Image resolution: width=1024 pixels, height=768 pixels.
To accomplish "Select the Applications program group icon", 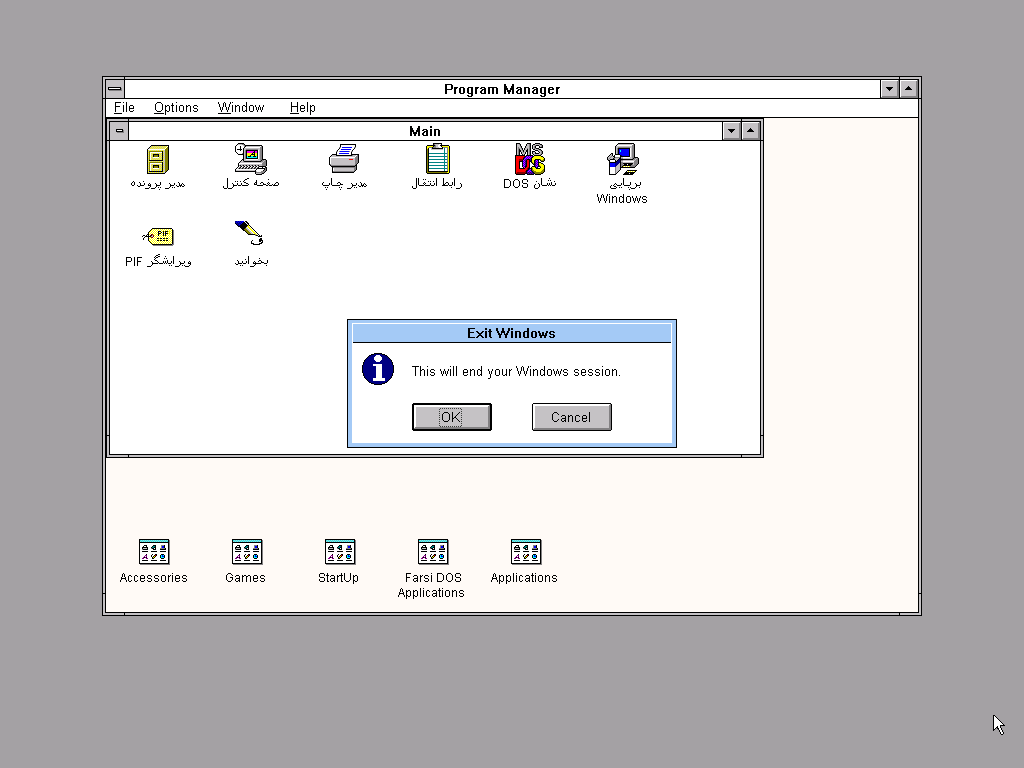I will (x=525, y=552).
